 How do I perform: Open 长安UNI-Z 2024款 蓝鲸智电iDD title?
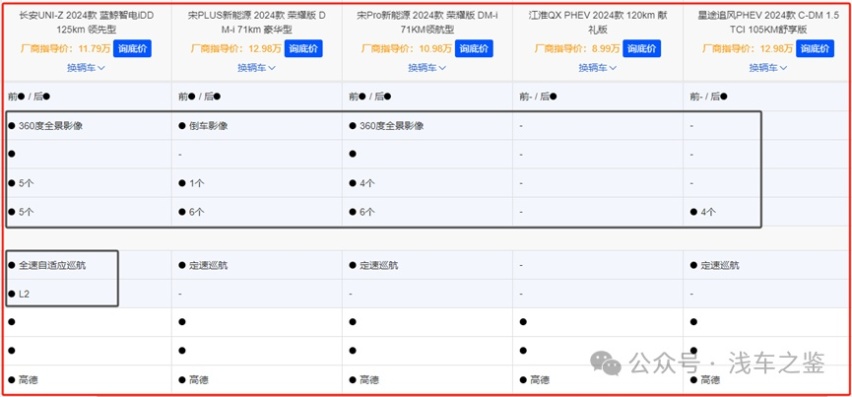click(x=86, y=22)
